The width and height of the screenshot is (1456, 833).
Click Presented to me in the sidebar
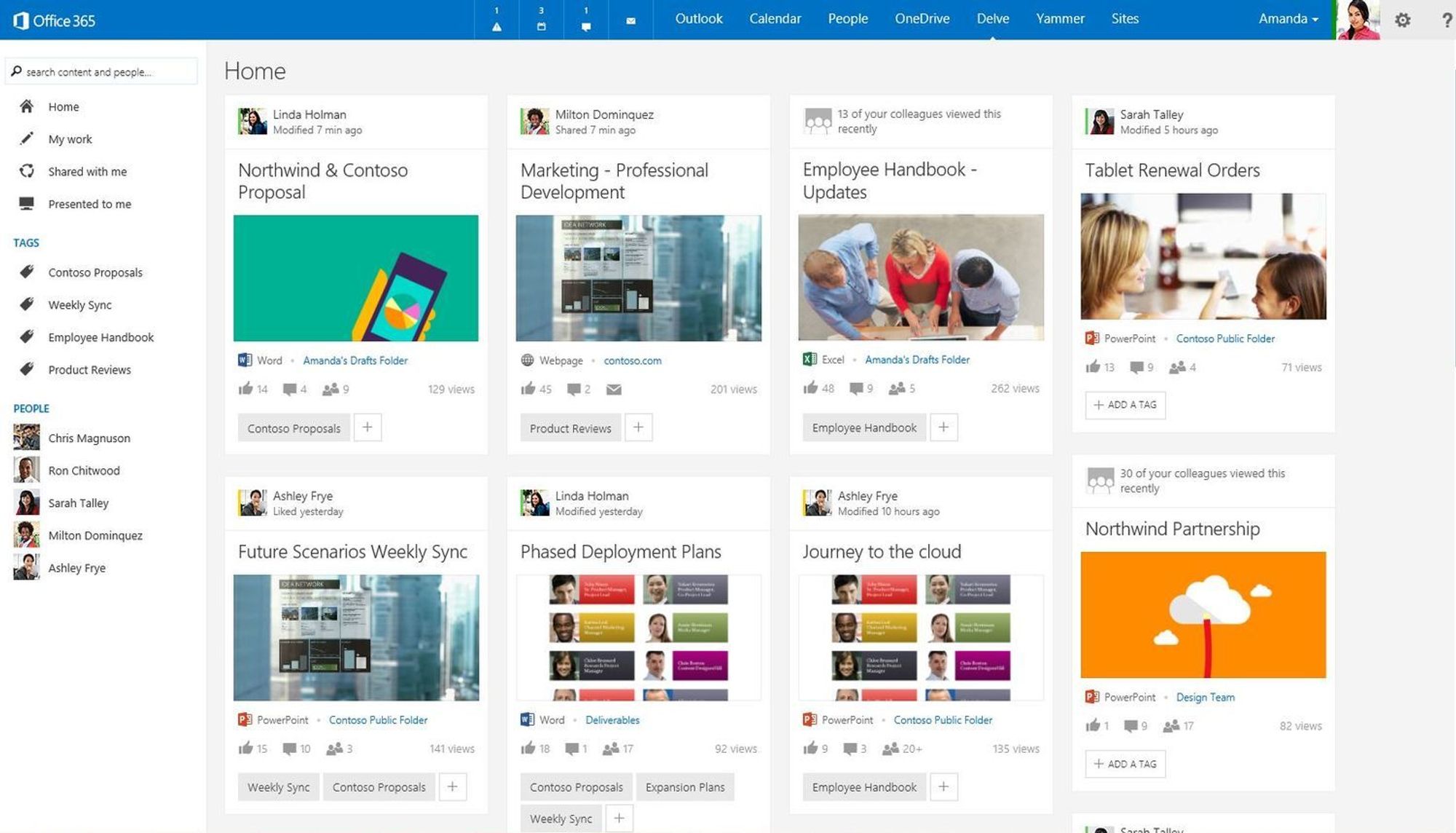[89, 203]
